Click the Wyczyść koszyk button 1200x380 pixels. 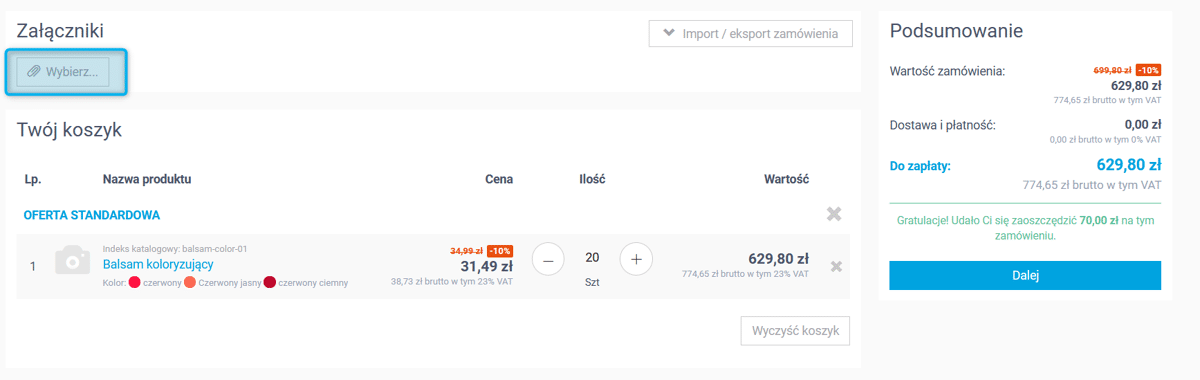796,331
